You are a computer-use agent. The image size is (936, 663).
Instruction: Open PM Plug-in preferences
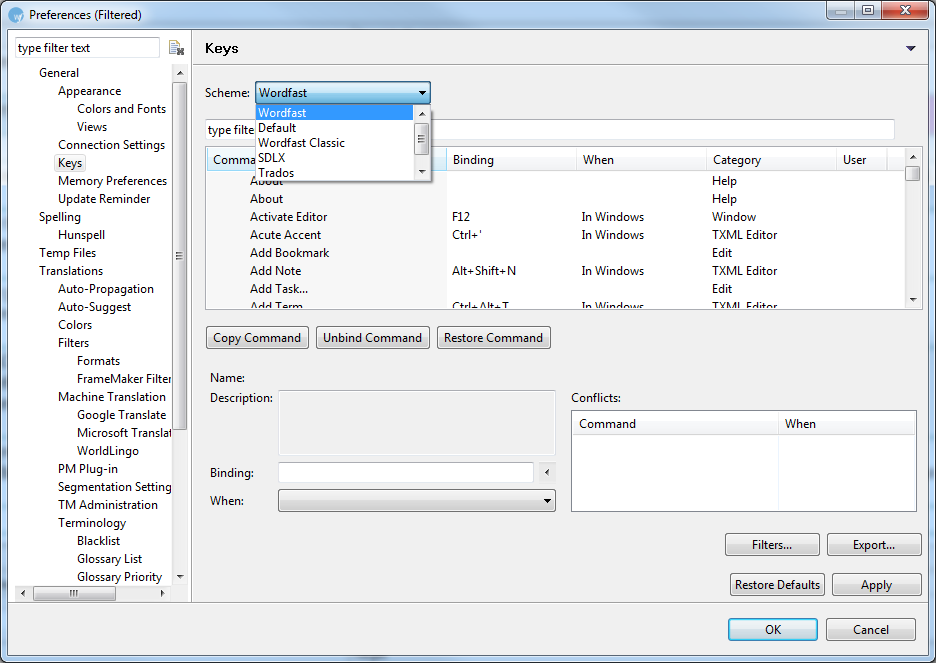[x=88, y=468]
